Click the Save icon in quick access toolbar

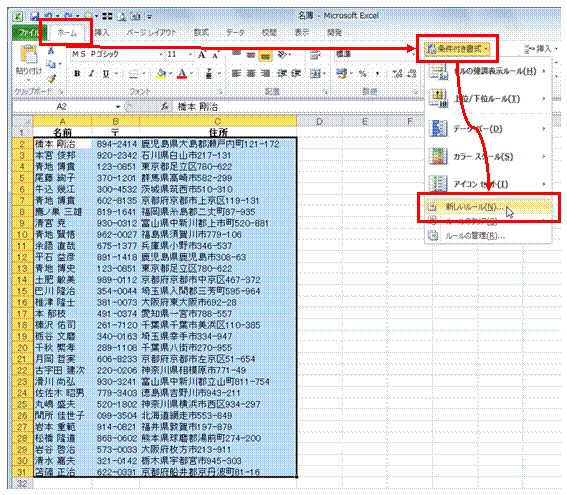(35, 16)
